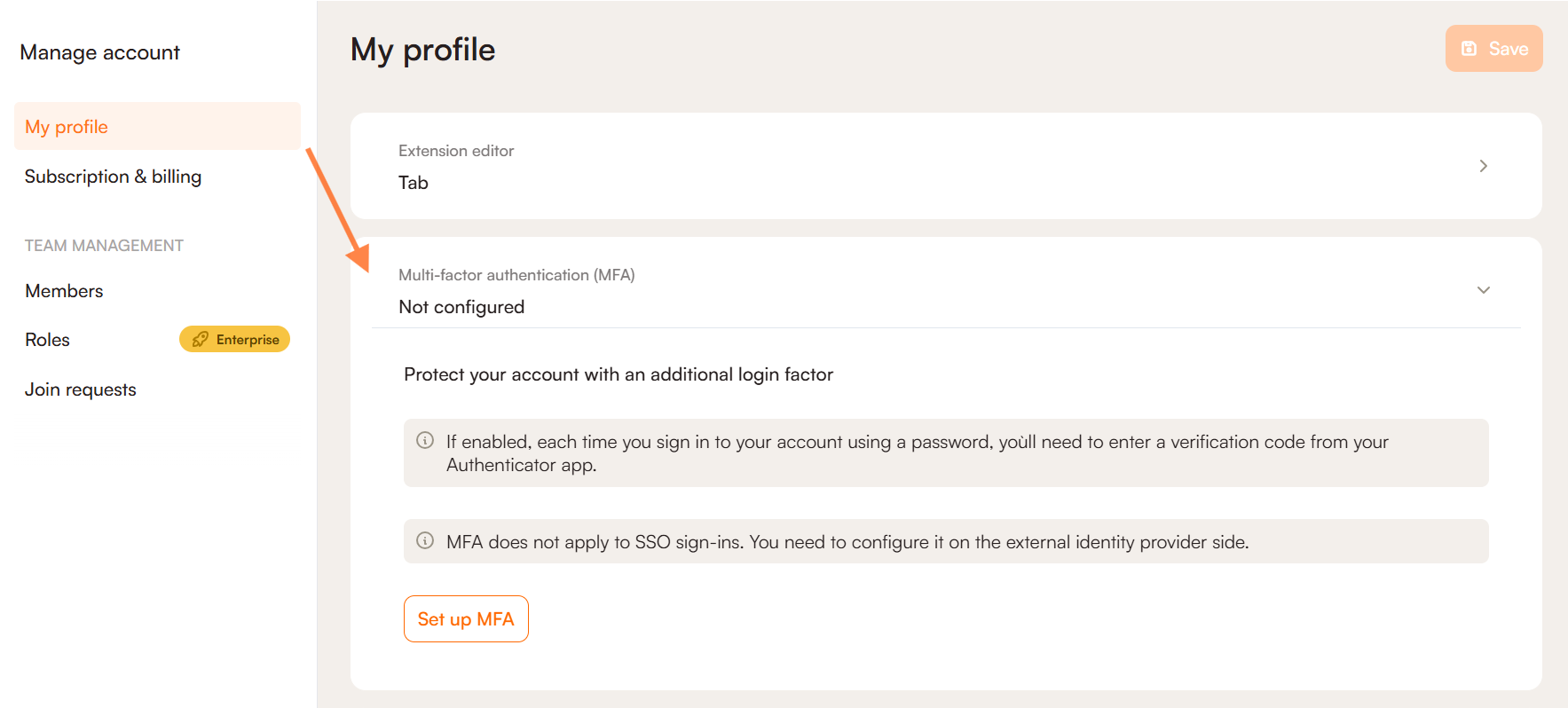Open the Extension editor setting via right chevron
The width and height of the screenshot is (1568, 708).
1483,166
